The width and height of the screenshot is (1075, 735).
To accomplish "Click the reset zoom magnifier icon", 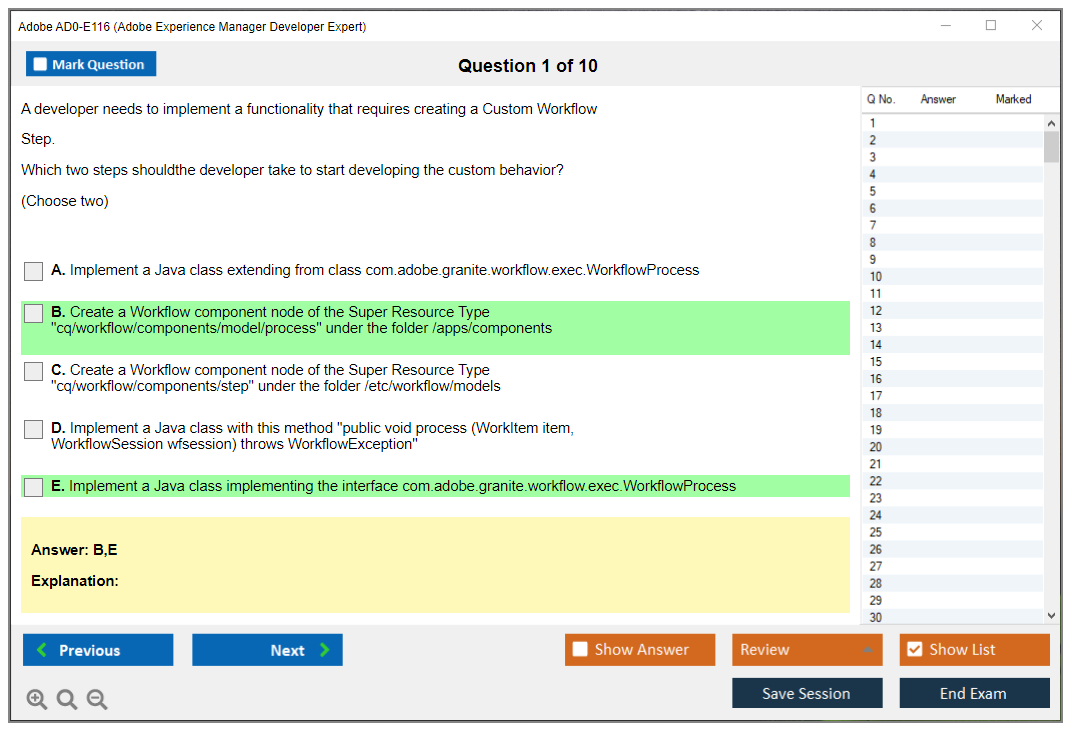I will (x=67, y=700).
